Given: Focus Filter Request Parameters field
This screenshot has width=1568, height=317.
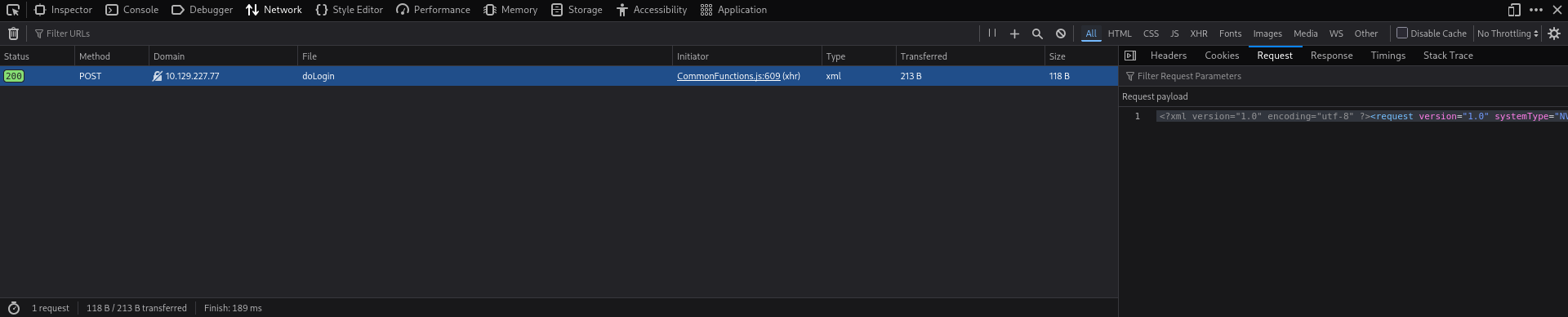Looking at the screenshot, I should pyautogui.click(x=1343, y=76).
